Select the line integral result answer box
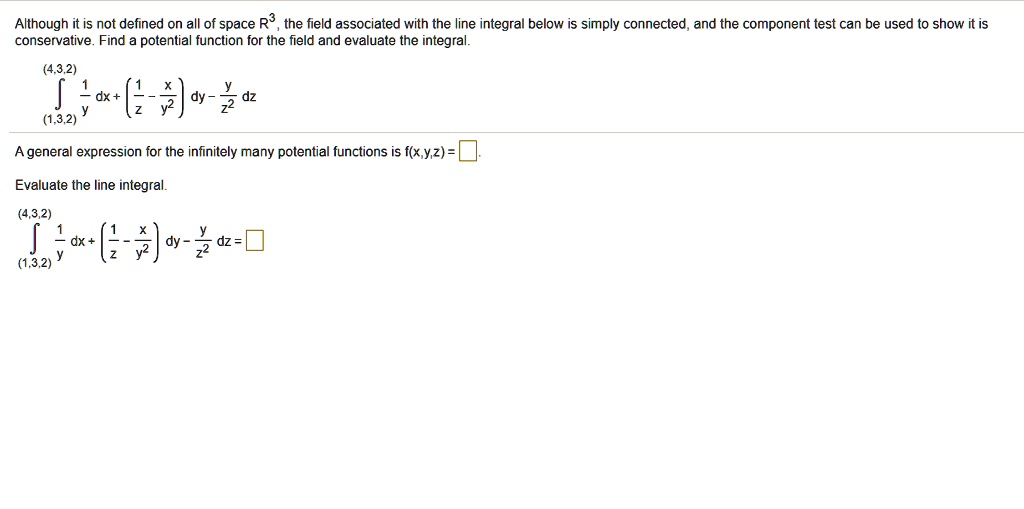The image size is (1024, 509). pyautogui.click(x=256, y=241)
